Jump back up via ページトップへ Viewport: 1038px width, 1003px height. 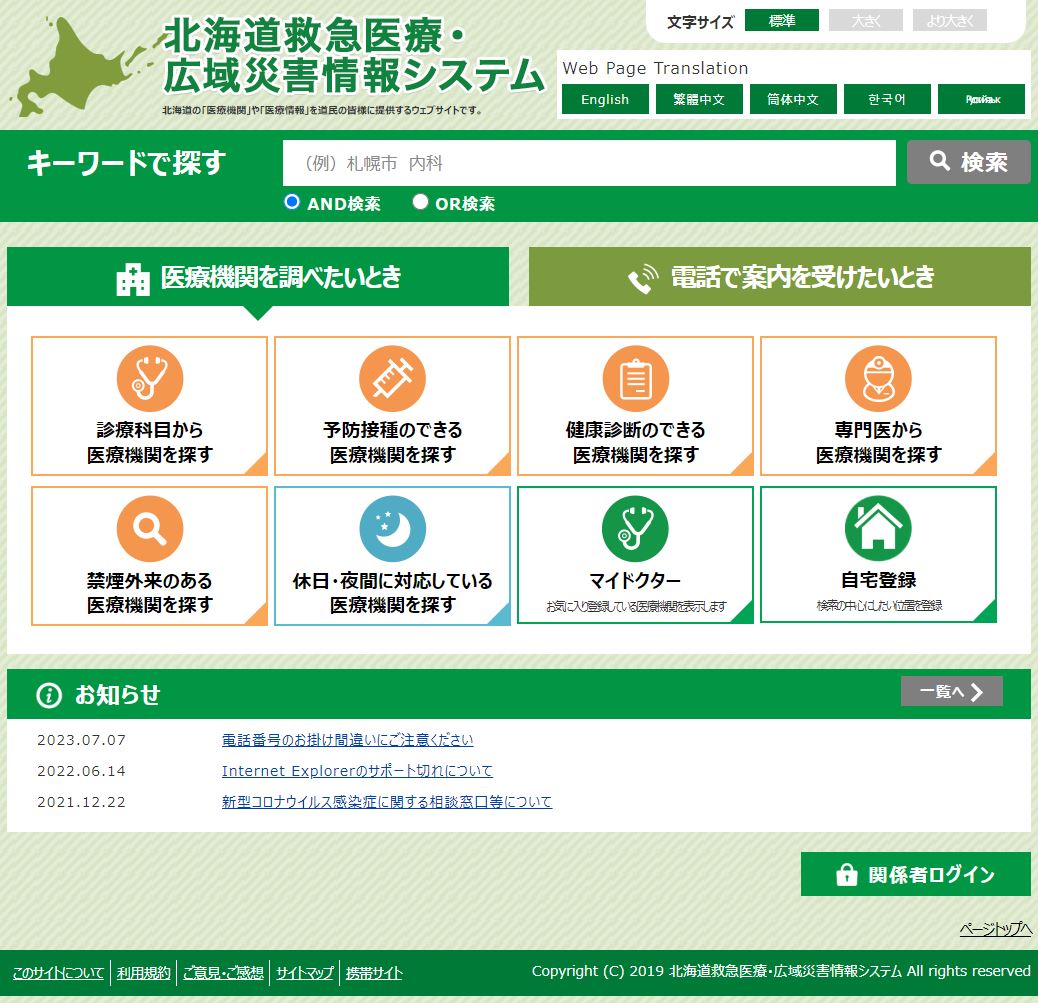(x=995, y=929)
